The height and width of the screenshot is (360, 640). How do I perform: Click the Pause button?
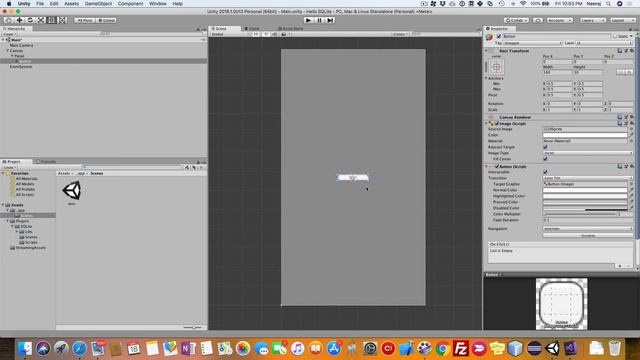click(x=320, y=20)
